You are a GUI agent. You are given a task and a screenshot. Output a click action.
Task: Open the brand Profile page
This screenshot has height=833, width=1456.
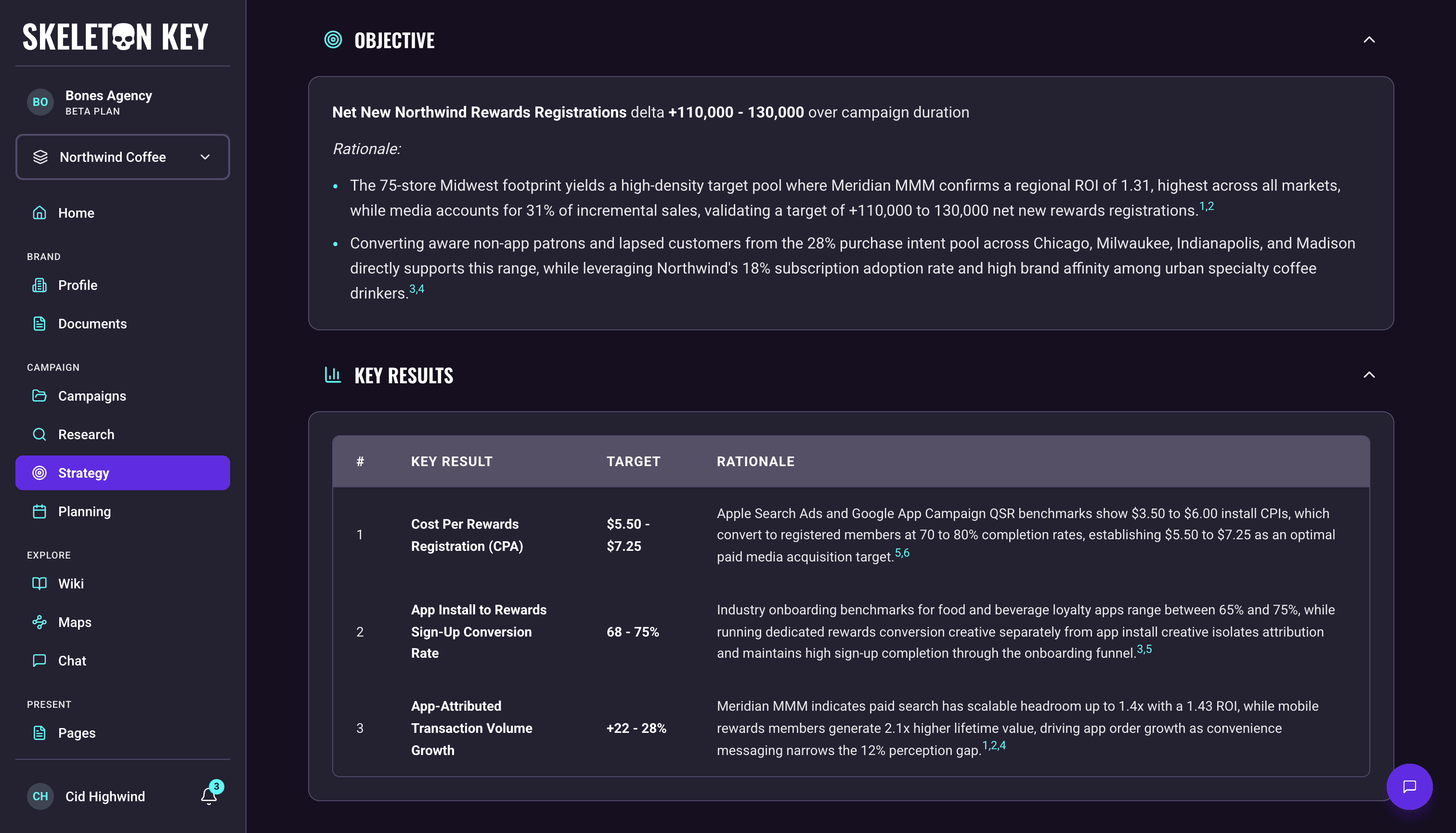(122, 285)
